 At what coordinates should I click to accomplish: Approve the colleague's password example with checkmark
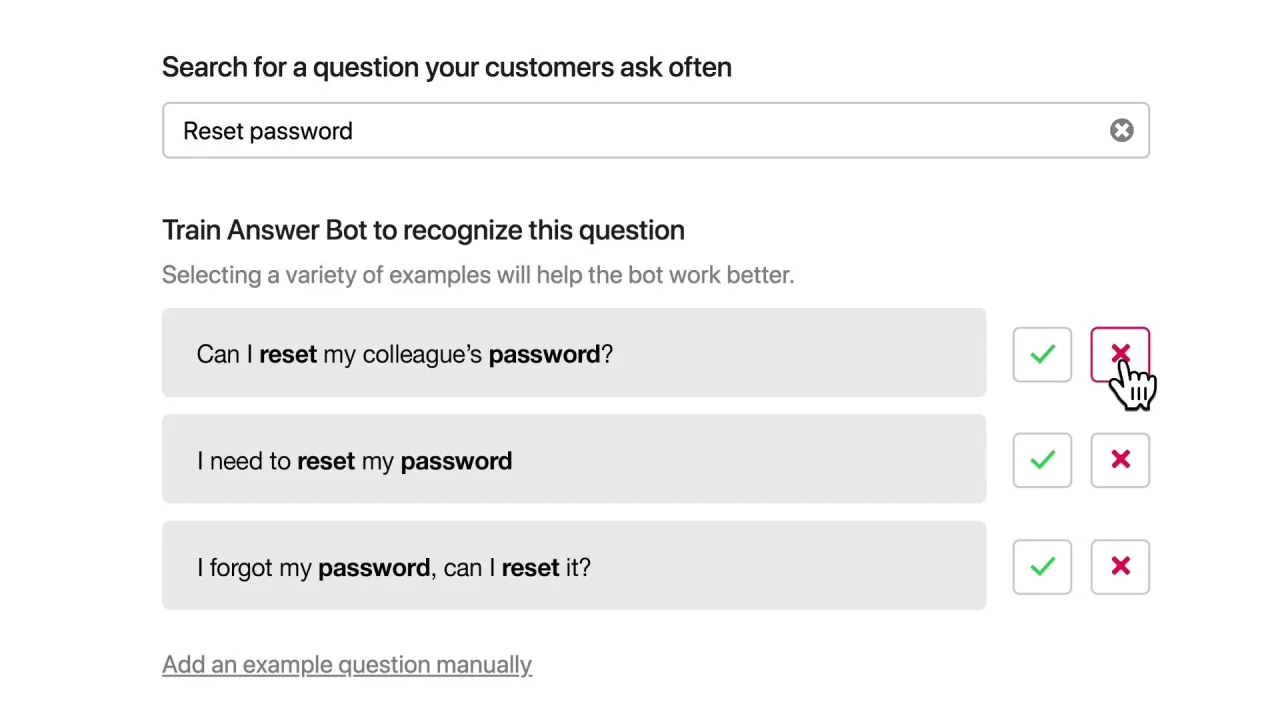1042,355
